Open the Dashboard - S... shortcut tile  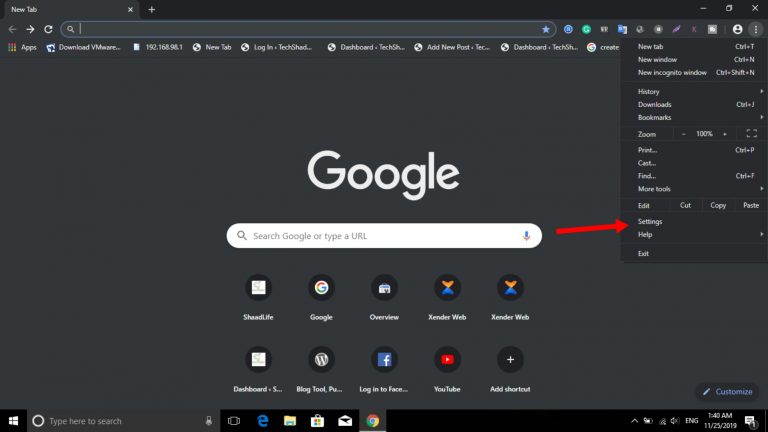pos(258,368)
